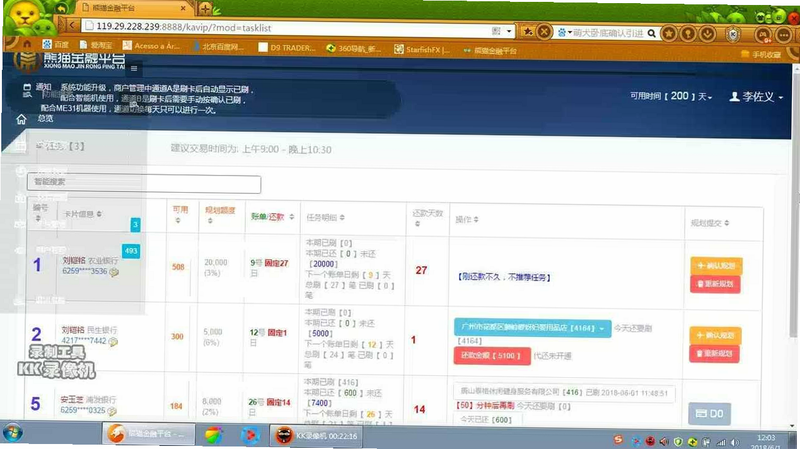The width and height of the screenshot is (800, 449).
Task: Open the 可用时间 200 天 dropdown
Action: point(671,96)
